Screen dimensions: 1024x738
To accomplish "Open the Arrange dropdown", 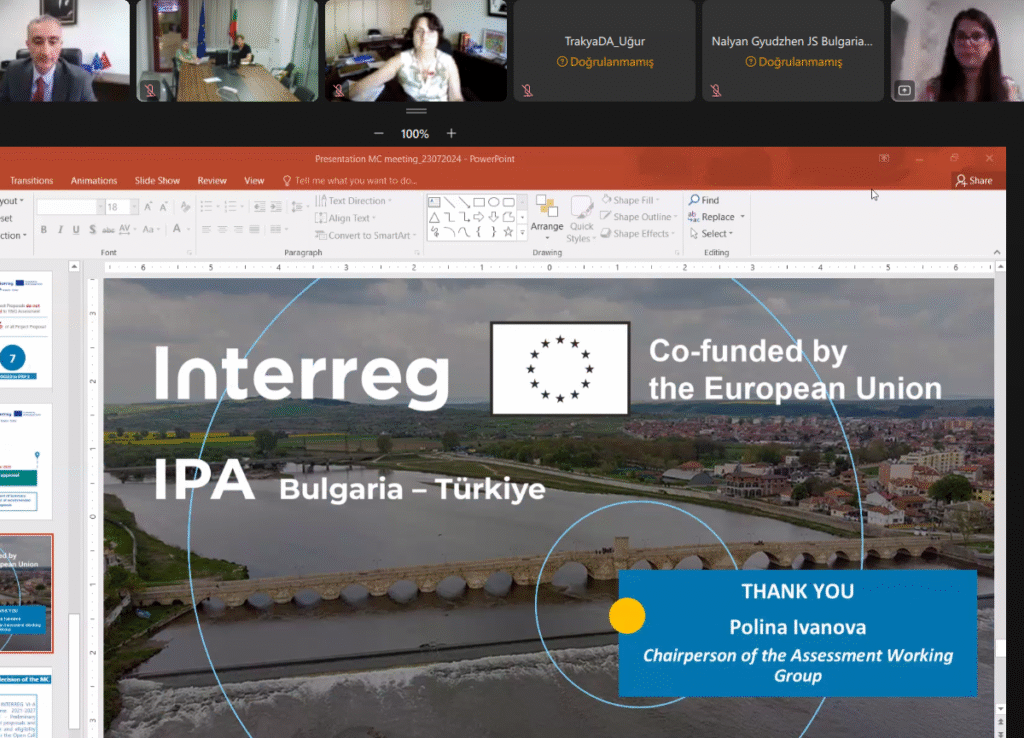I will [547, 226].
